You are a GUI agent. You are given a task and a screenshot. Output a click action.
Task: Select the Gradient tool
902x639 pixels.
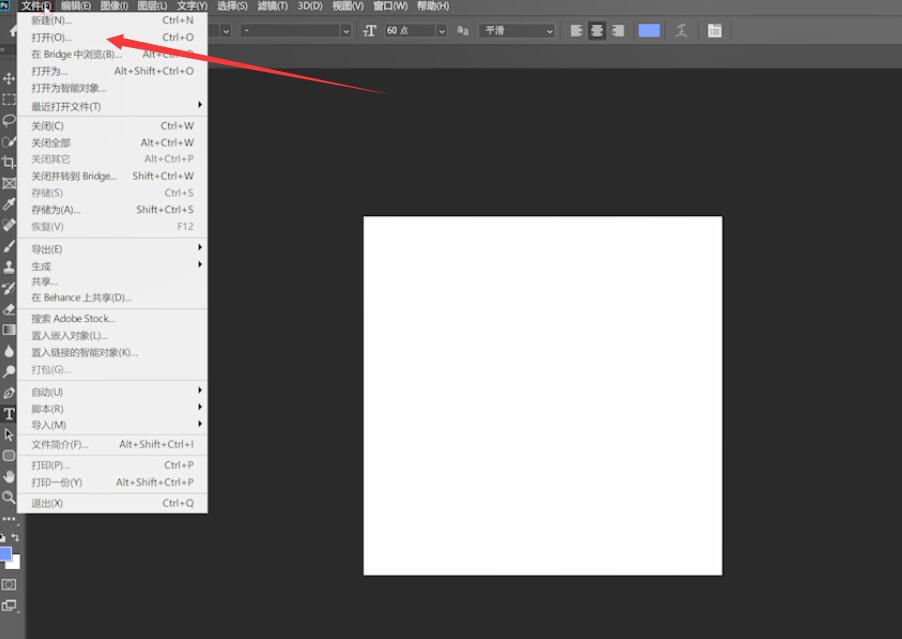(x=9, y=330)
